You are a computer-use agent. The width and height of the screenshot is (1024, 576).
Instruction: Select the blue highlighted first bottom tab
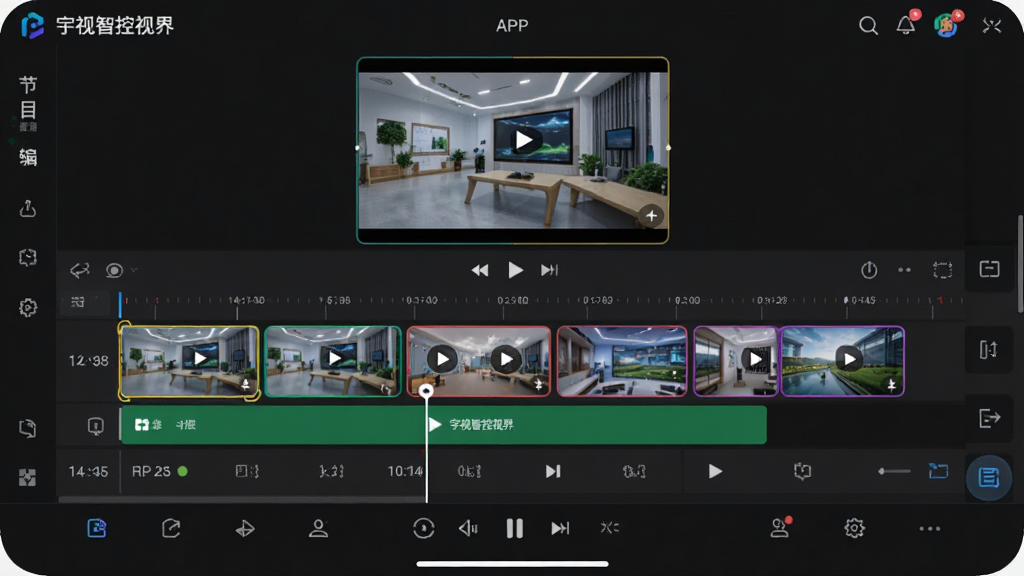click(97, 528)
